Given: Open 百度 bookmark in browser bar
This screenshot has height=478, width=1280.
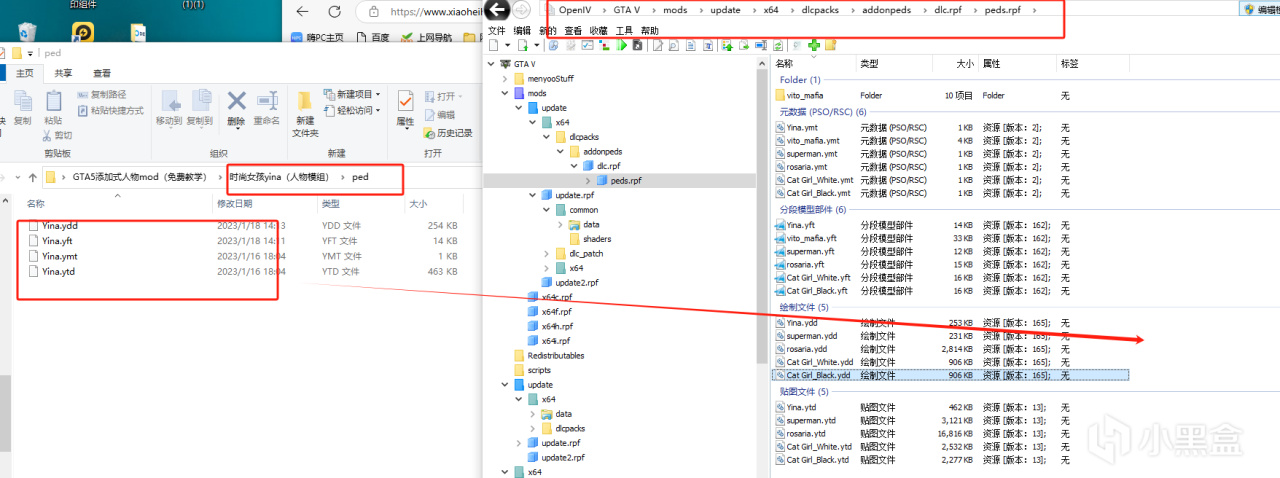Looking at the screenshot, I should point(373,38).
